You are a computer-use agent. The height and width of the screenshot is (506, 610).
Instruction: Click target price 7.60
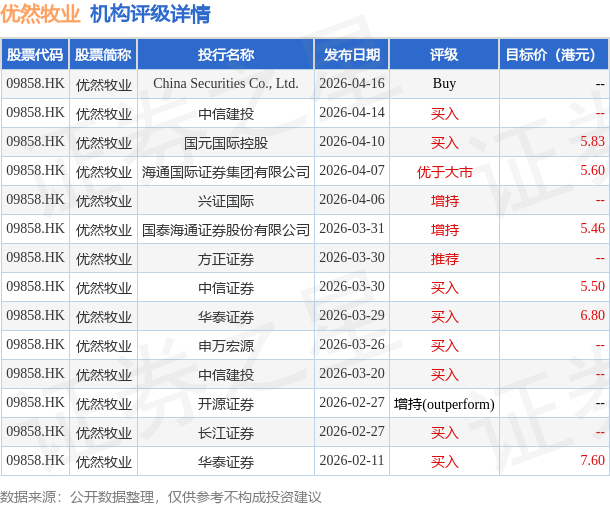[592, 460]
